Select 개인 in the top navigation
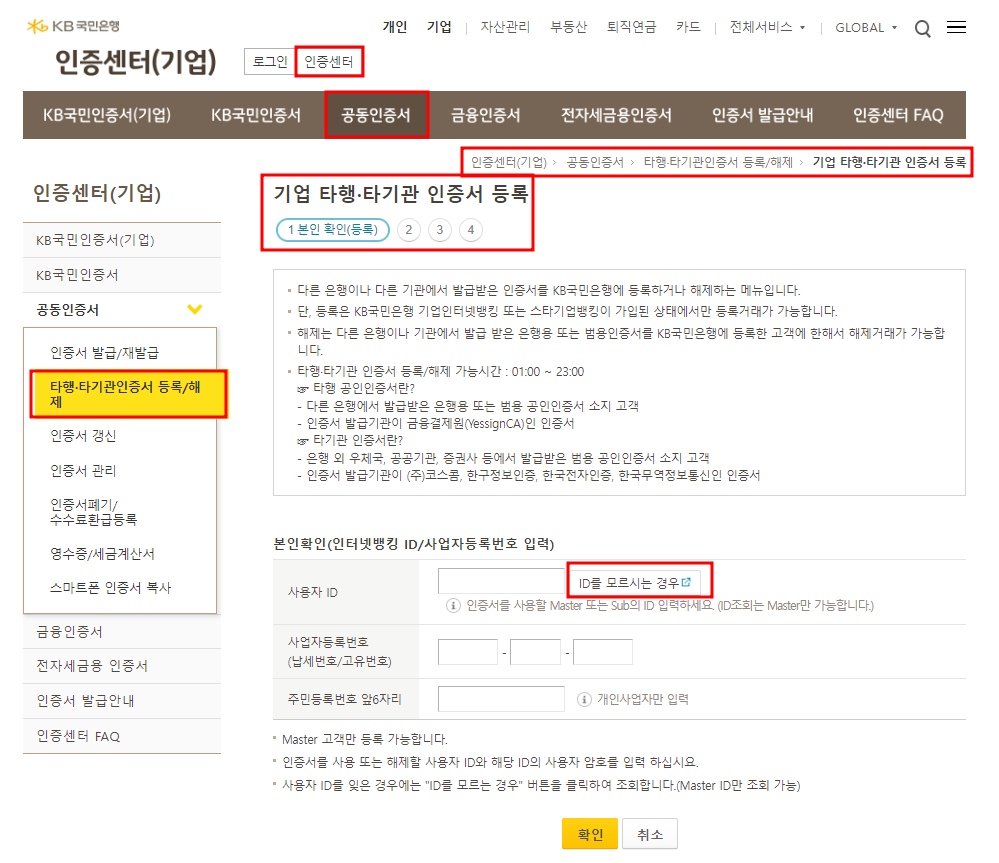999x863 pixels. click(x=394, y=27)
